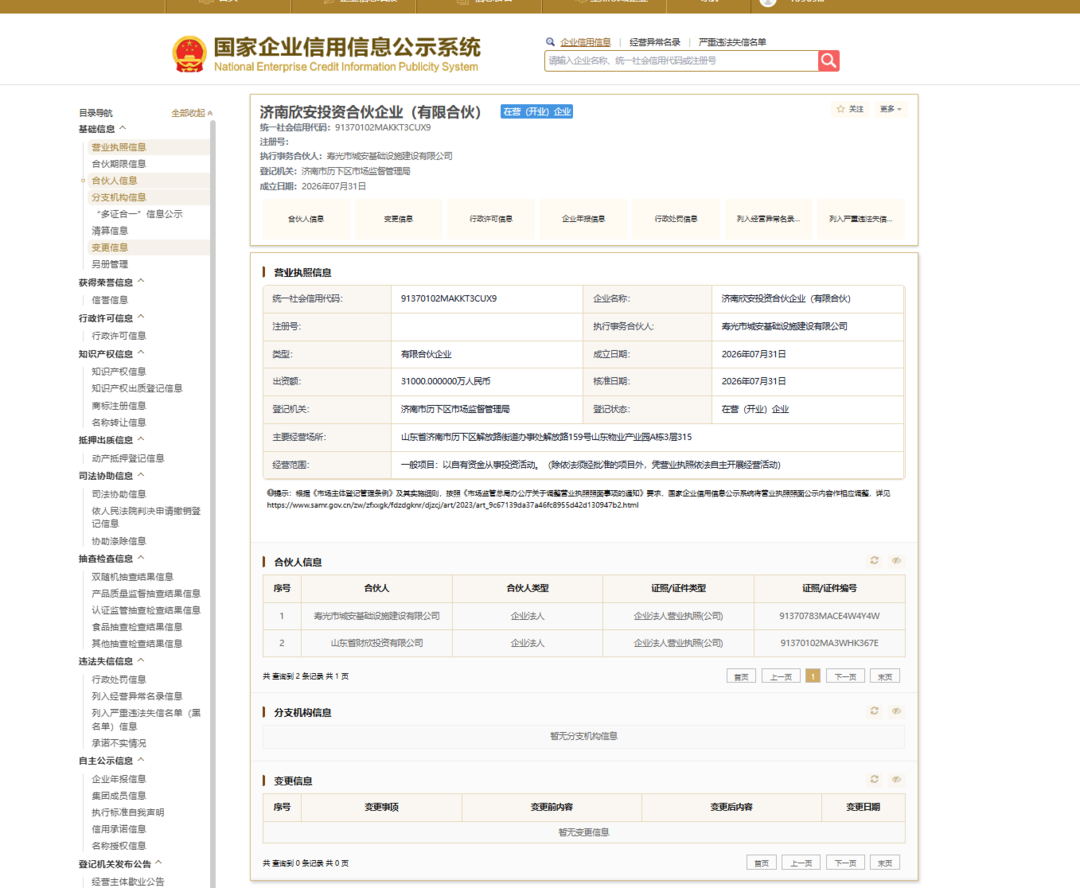Focus the enterprise name search field
Screen dimensions: 1080x888
[x=681, y=61]
